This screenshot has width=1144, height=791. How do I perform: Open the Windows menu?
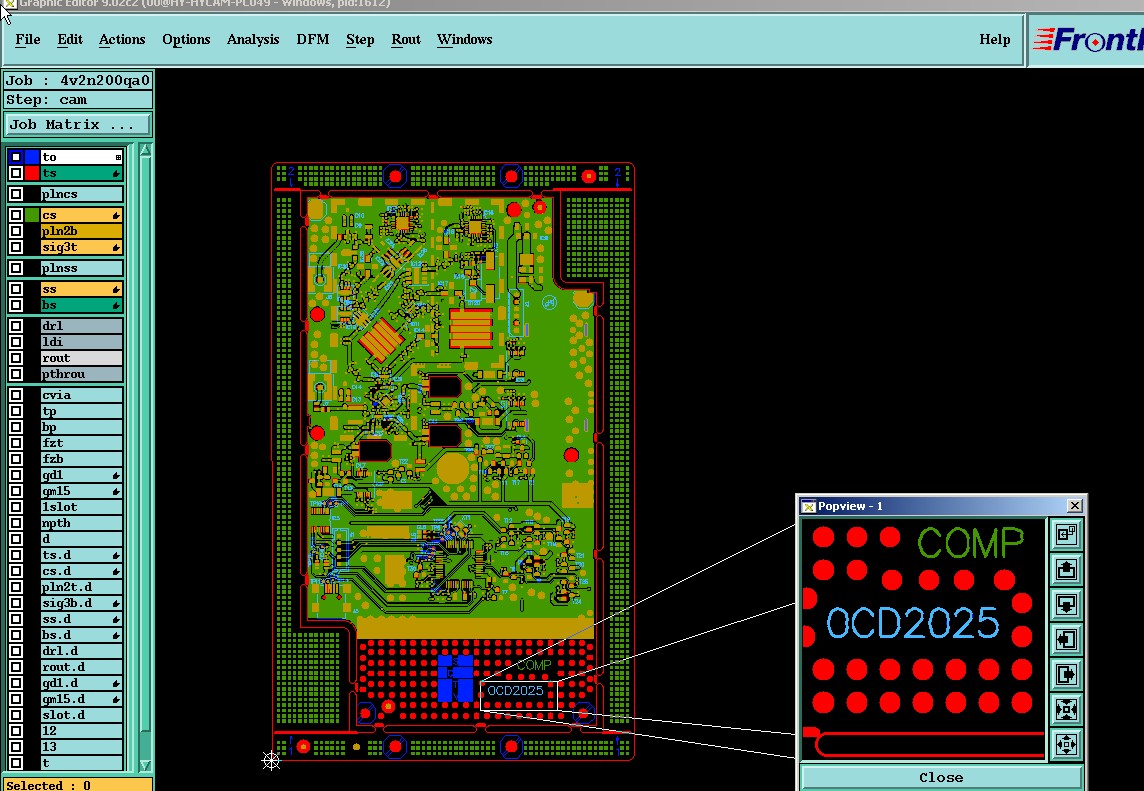click(x=465, y=39)
